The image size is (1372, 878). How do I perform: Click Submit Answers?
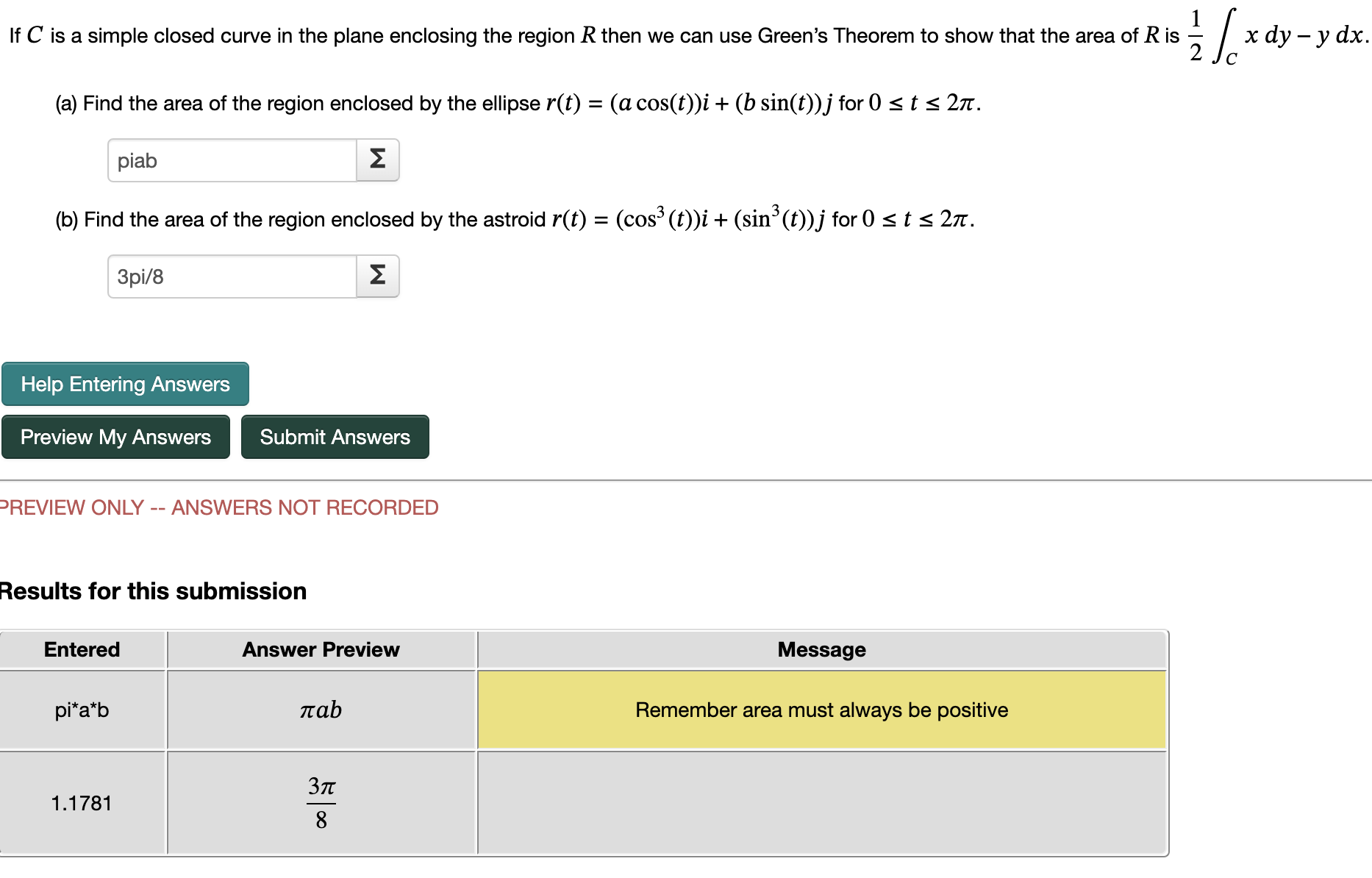pyautogui.click(x=335, y=437)
